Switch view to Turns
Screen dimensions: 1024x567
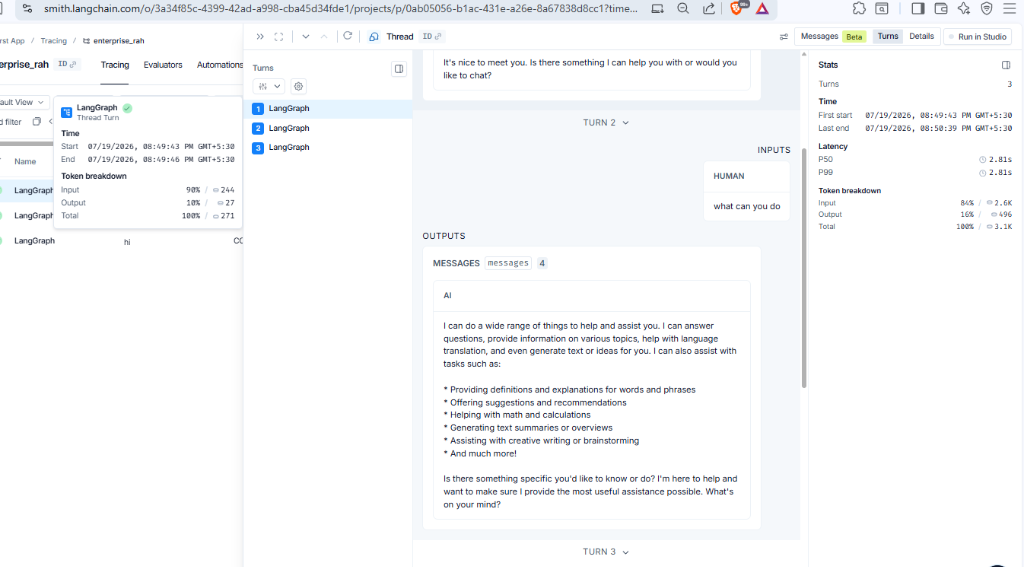click(x=888, y=37)
